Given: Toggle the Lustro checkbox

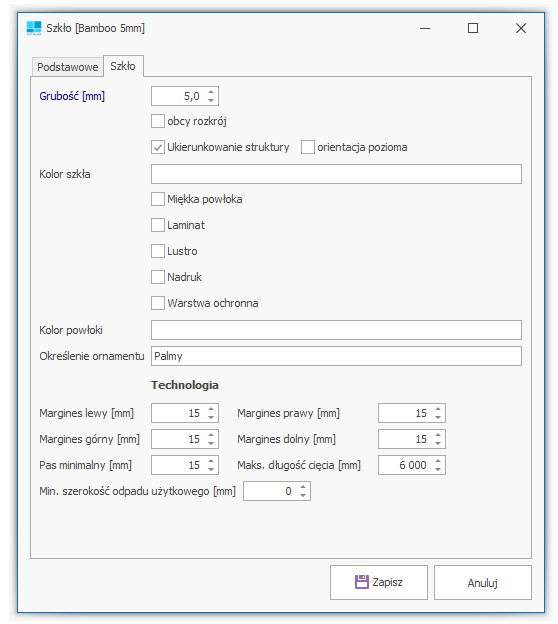Looking at the screenshot, I should coord(158,251).
